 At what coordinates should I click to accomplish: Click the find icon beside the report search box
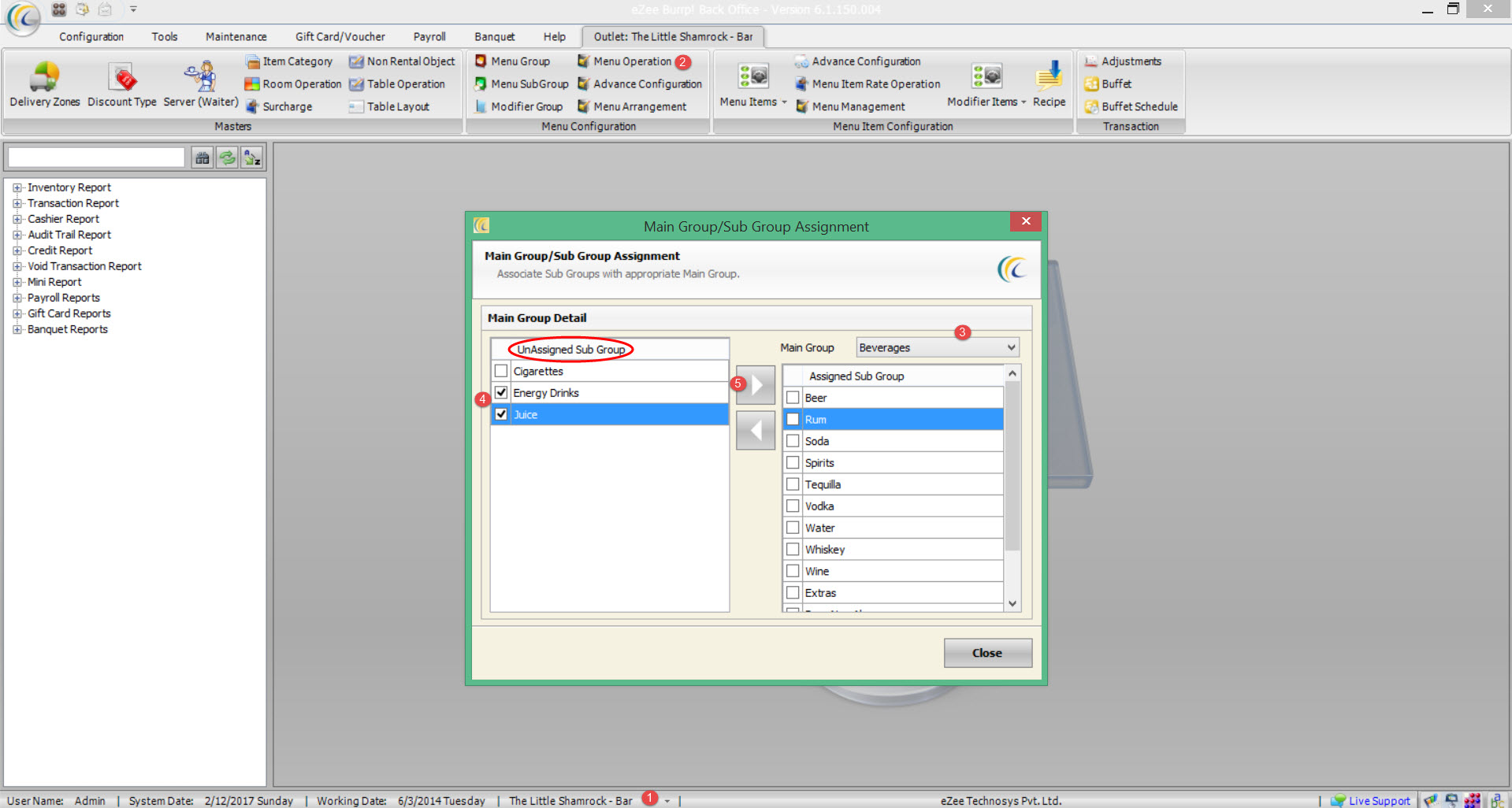click(202, 158)
